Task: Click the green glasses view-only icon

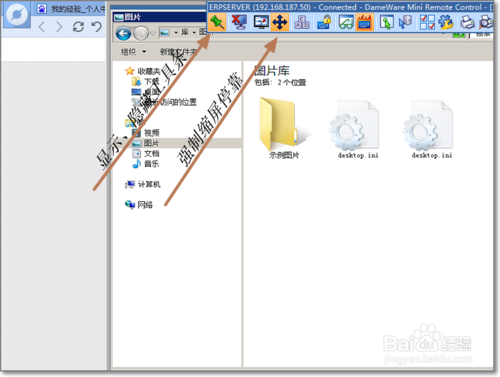Action: [346, 22]
